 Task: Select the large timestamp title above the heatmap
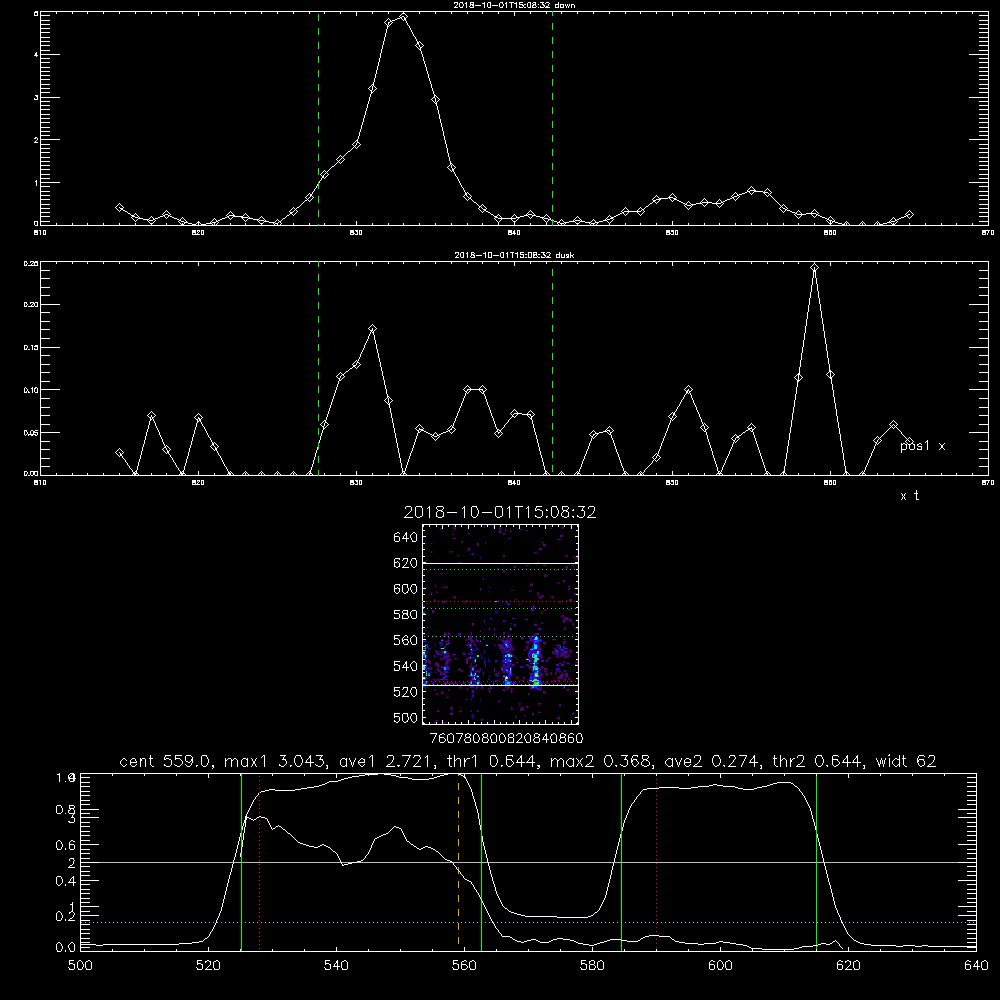(500, 512)
